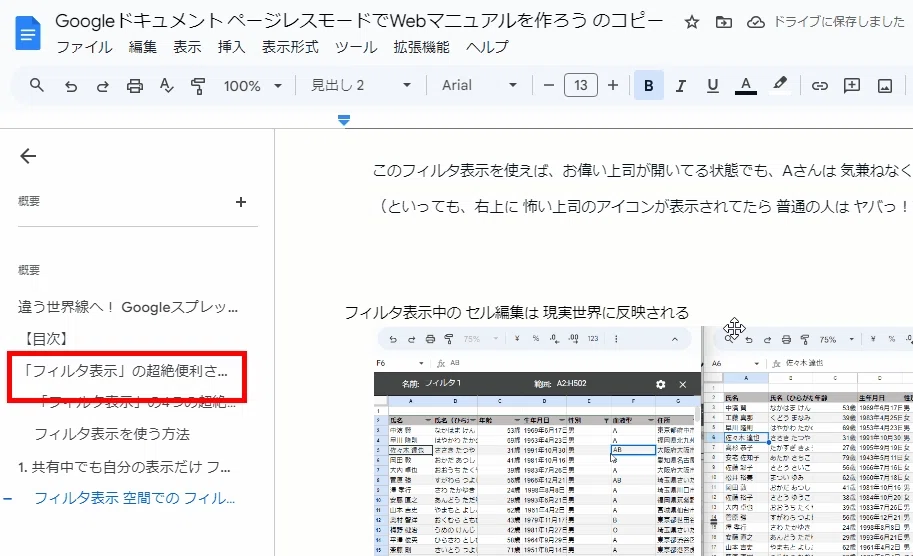Jump to 1. 共有中でも自分の表示だけ outline entry
Image resolution: width=913 pixels, height=556 pixels.
(124, 467)
